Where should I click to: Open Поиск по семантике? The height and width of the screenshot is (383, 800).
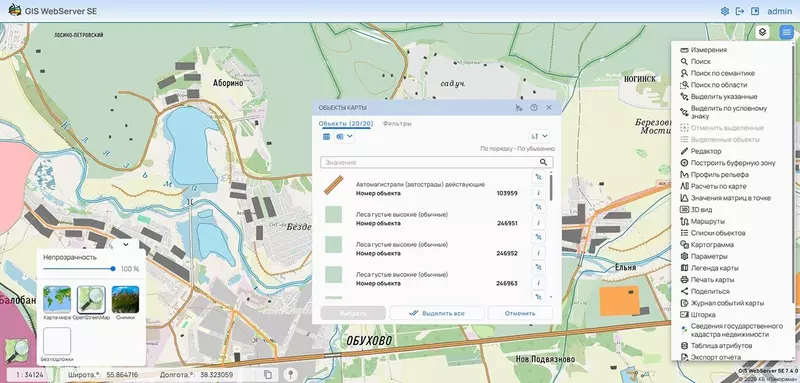(722, 73)
